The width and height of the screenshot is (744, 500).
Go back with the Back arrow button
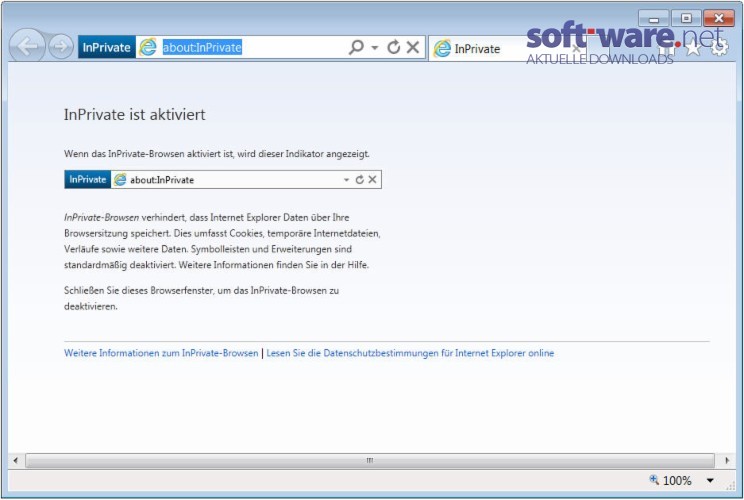click(28, 46)
